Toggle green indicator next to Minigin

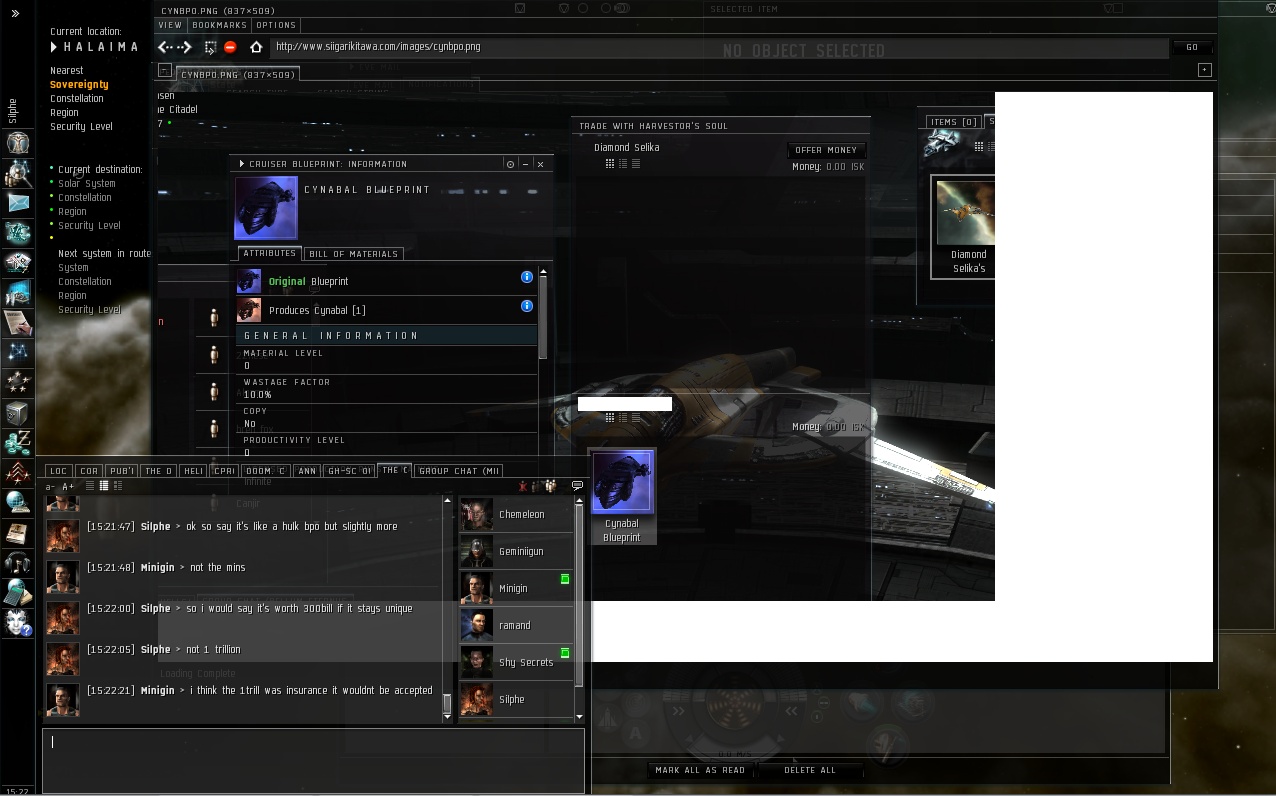pyautogui.click(x=565, y=579)
